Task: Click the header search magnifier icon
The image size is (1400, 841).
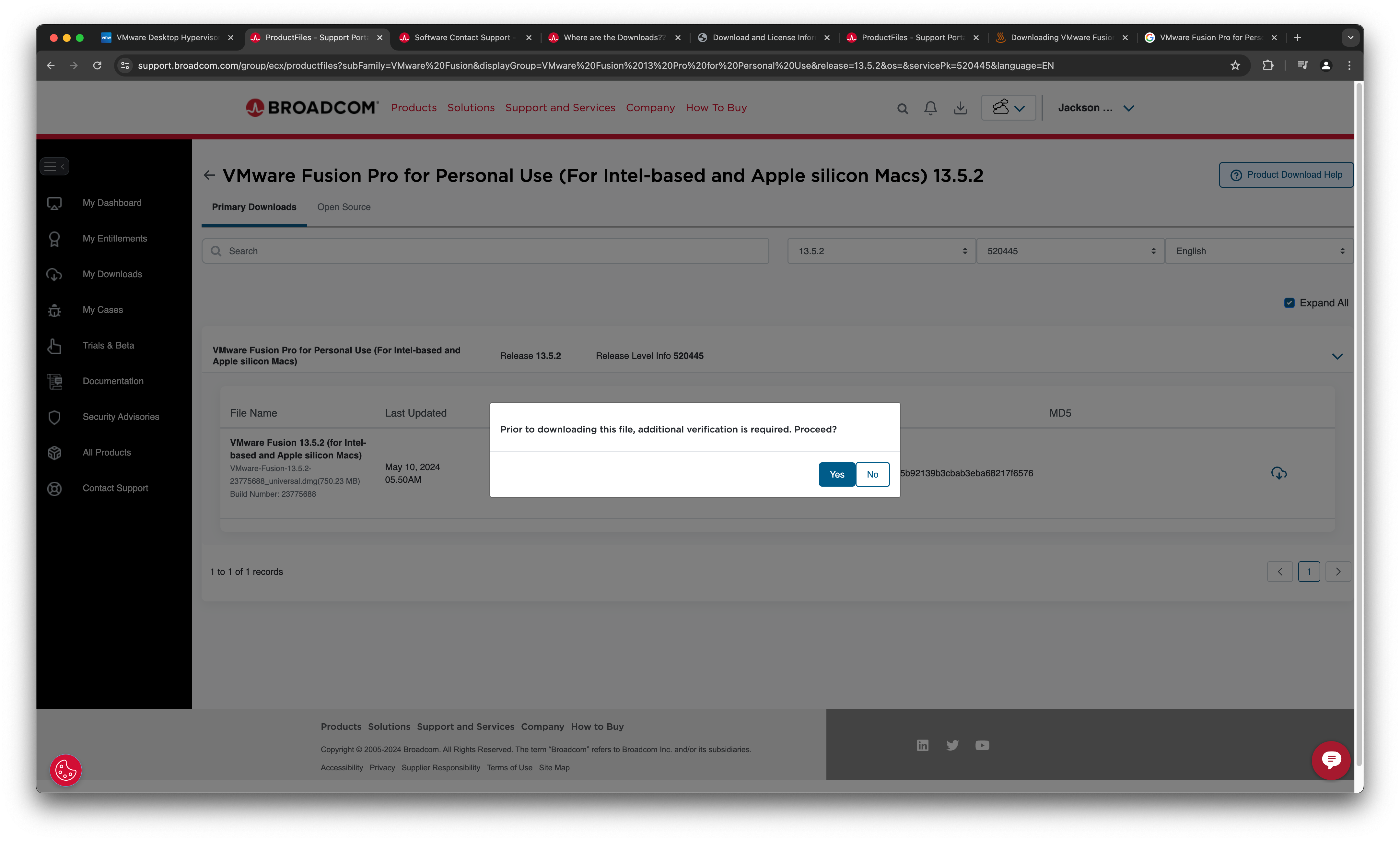Action: point(902,108)
